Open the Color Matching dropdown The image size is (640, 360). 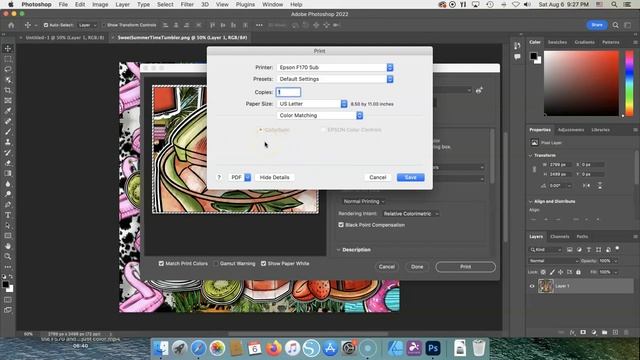[320, 116]
